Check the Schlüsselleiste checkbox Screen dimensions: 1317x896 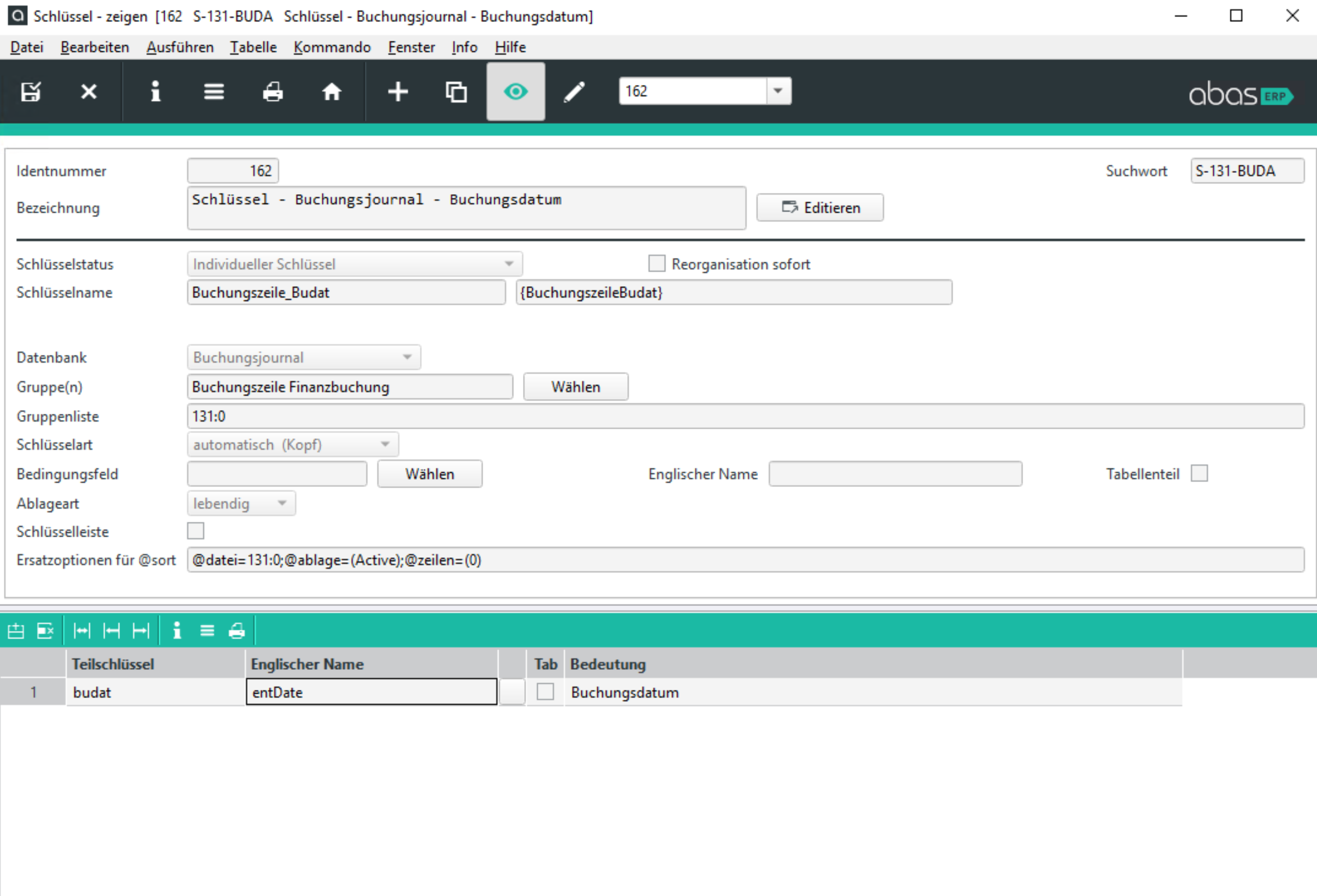pos(196,531)
